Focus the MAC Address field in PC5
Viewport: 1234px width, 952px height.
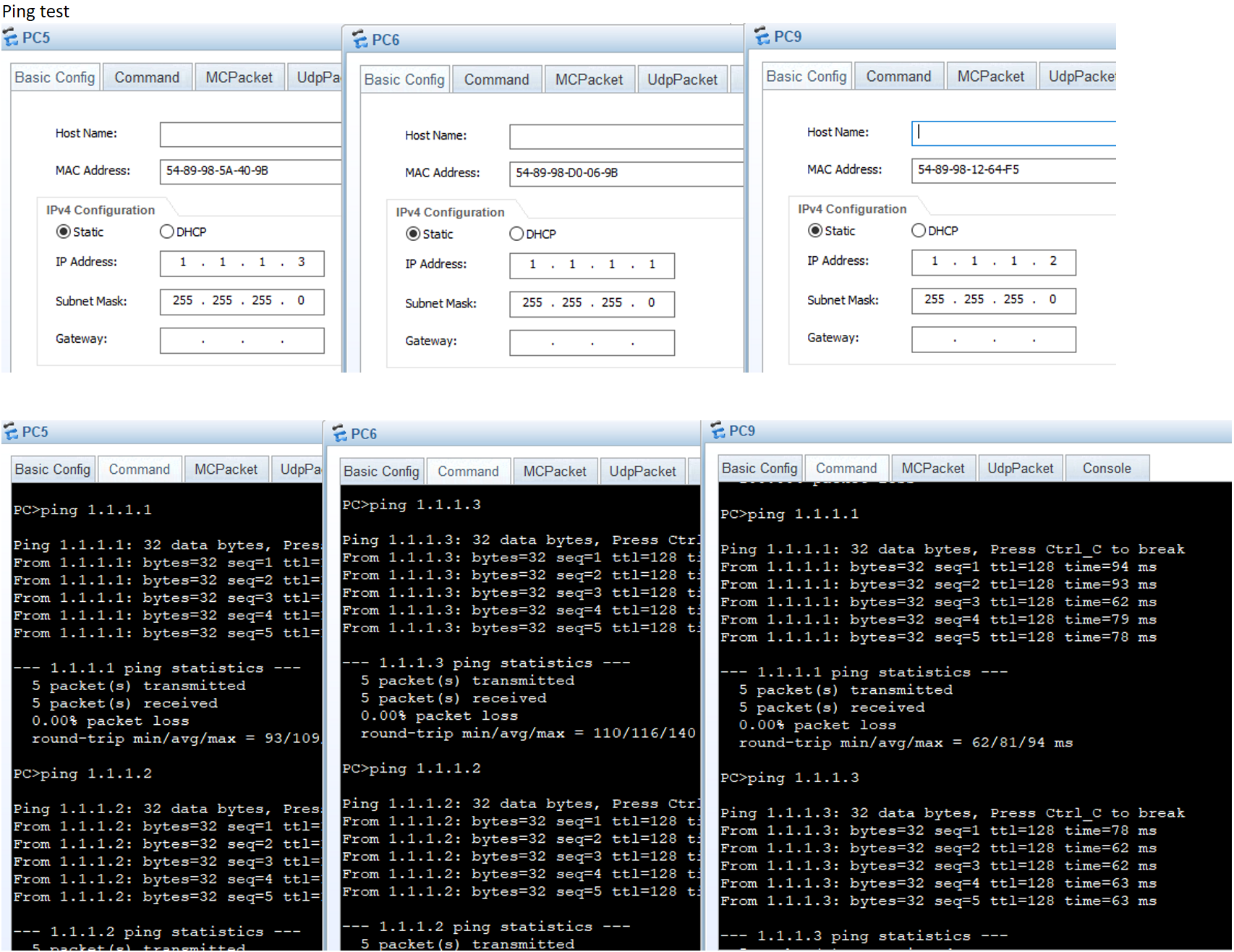(250, 171)
